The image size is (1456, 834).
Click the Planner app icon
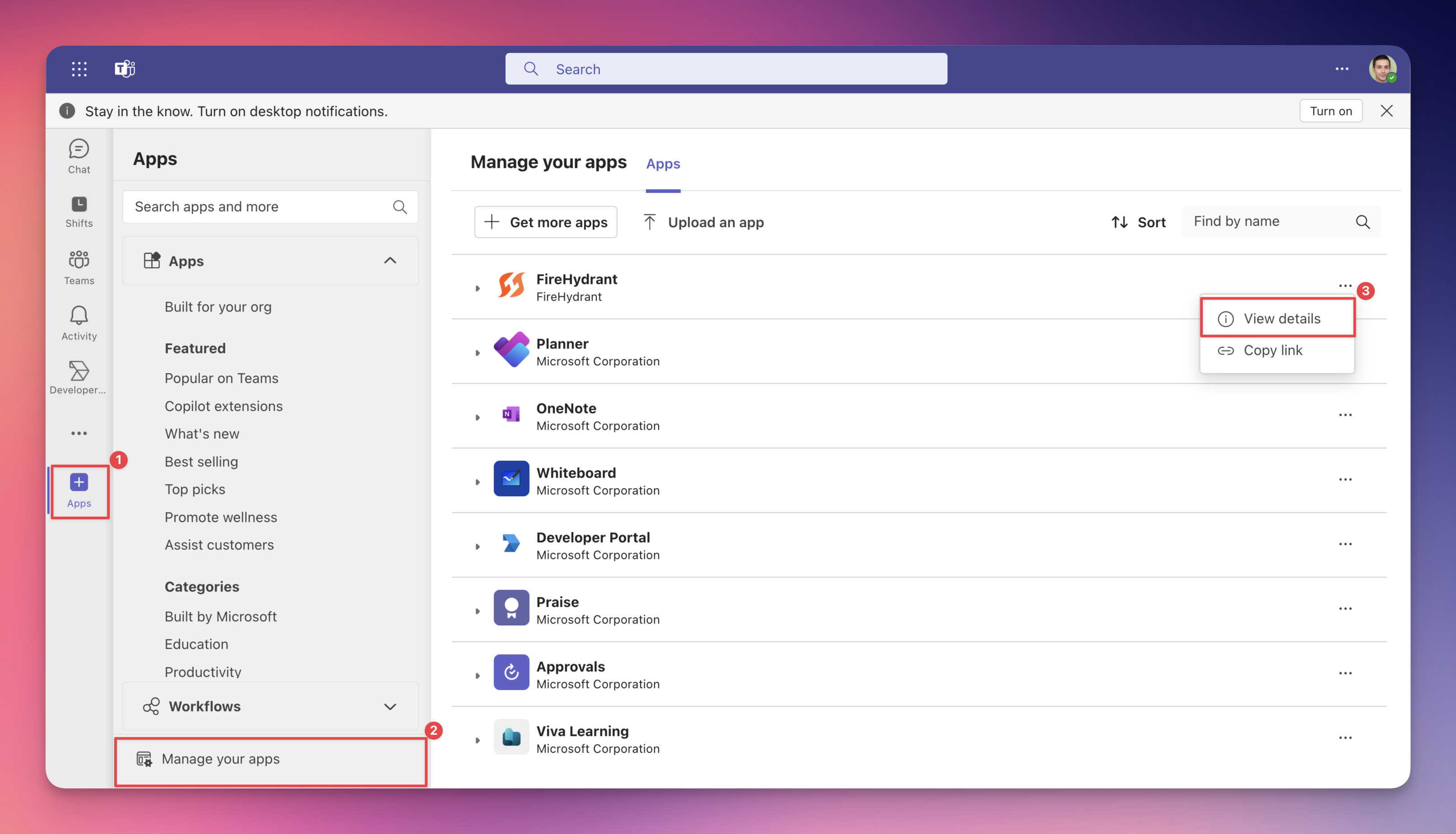pos(511,350)
